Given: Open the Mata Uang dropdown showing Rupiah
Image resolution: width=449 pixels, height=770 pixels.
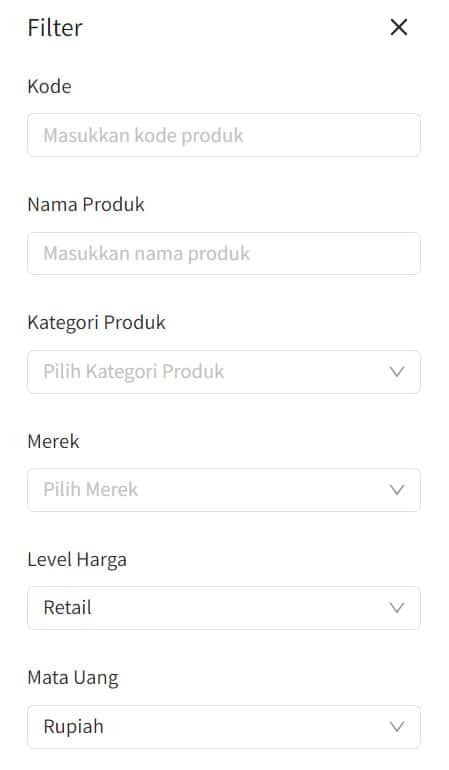Looking at the screenshot, I should [x=224, y=727].
